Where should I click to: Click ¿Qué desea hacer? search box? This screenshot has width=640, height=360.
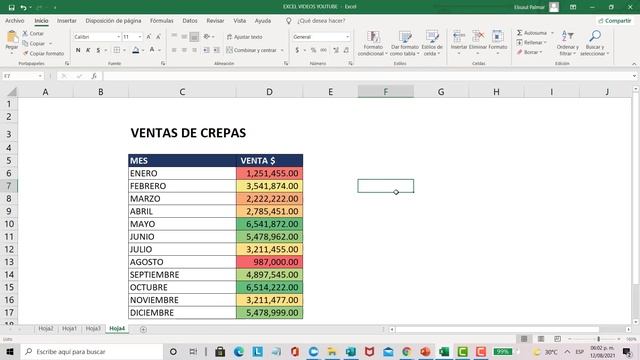point(321,20)
